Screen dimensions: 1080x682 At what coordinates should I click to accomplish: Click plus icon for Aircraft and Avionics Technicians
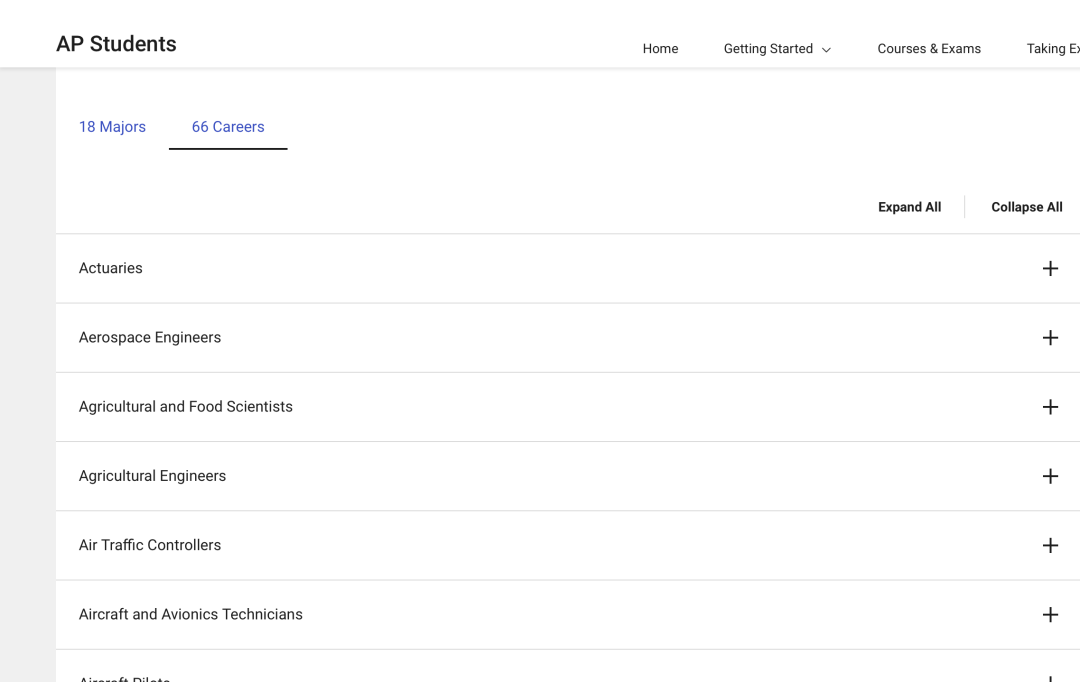pos(1050,614)
